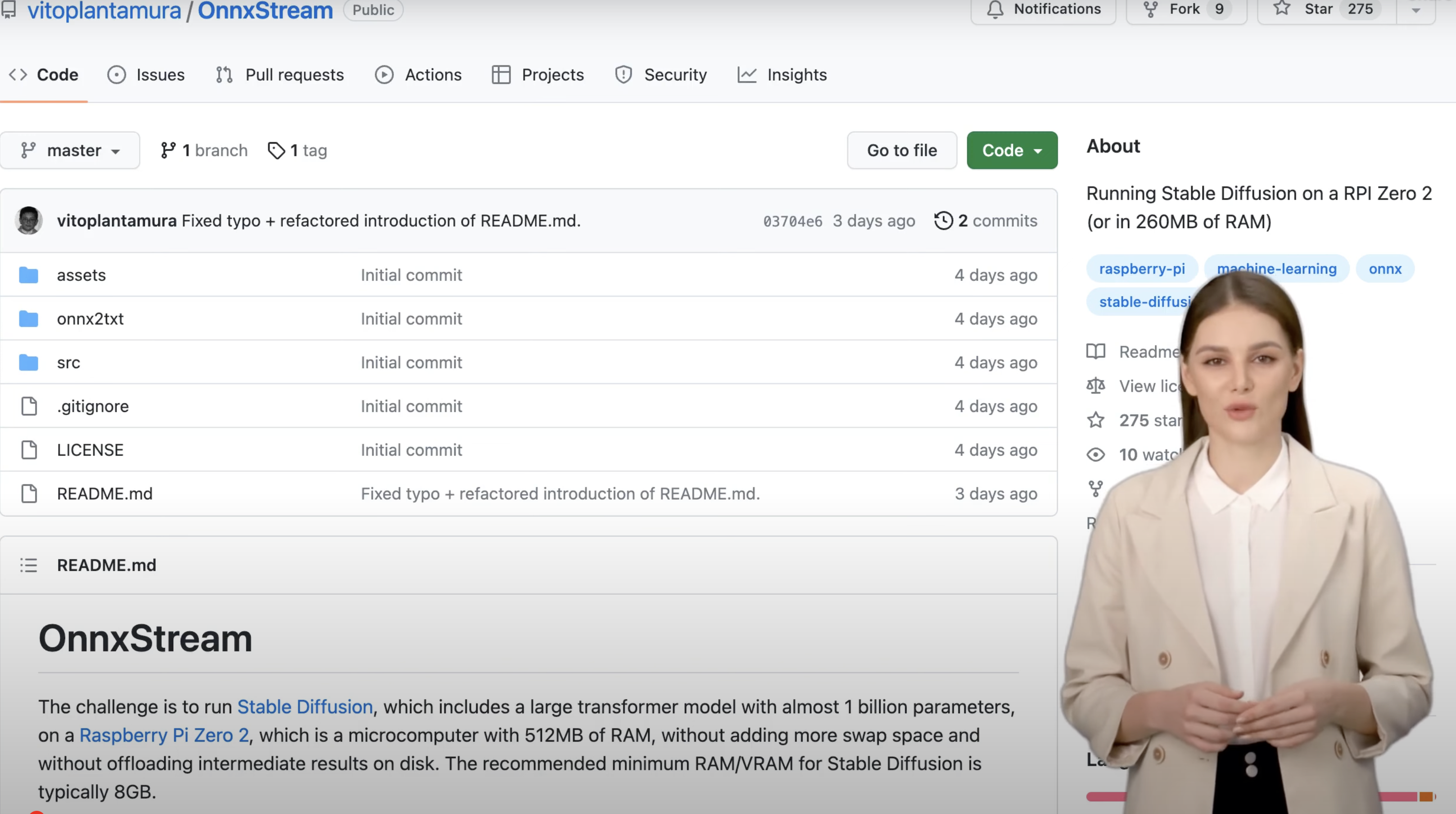Click the Stable Diffusion link in README
Image resolution: width=1456 pixels, height=814 pixels.
point(305,706)
